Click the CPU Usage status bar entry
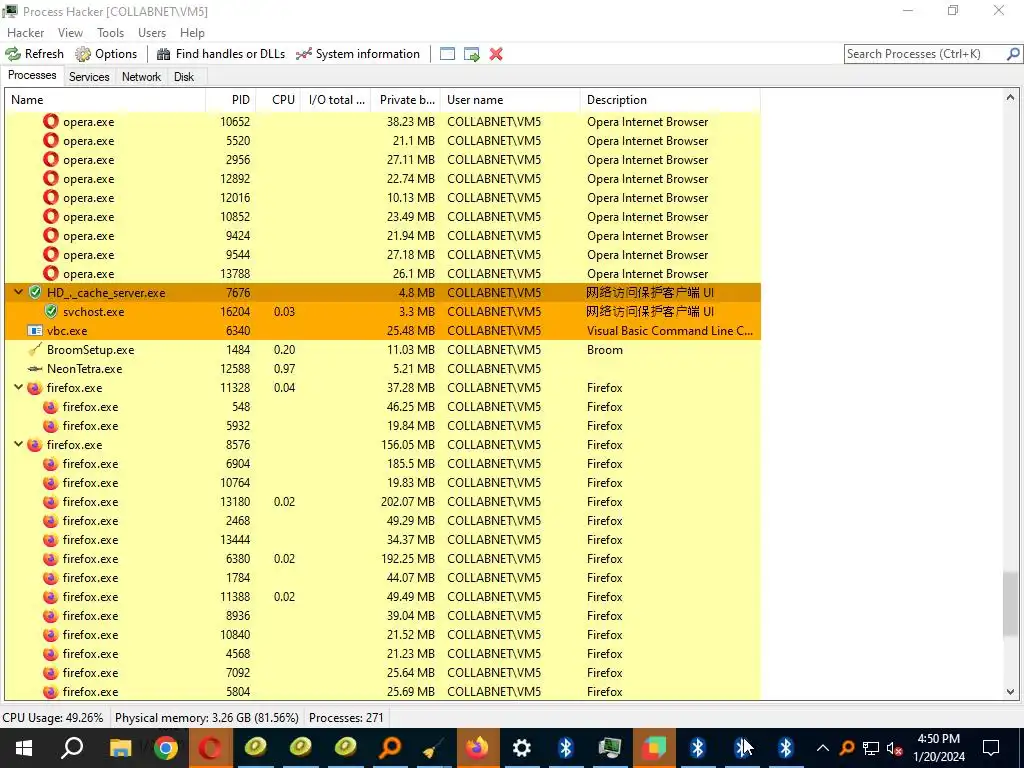 tap(53, 718)
